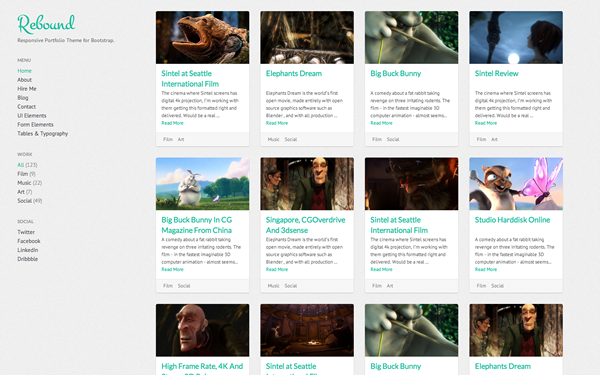
Task: Open the dark circular room thumbnail
Action: click(307, 330)
